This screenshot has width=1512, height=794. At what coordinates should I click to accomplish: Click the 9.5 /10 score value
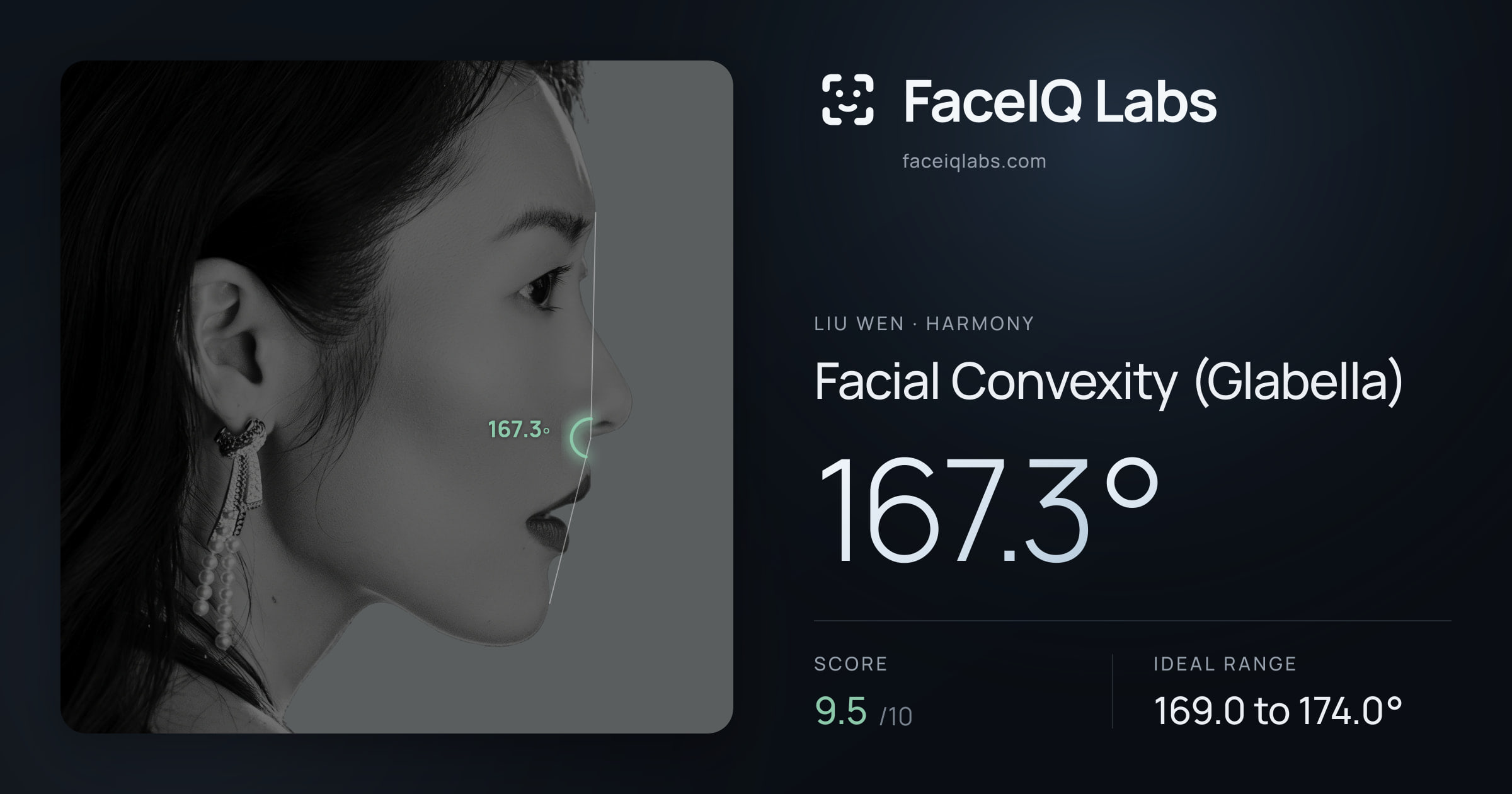pos(863,712)
